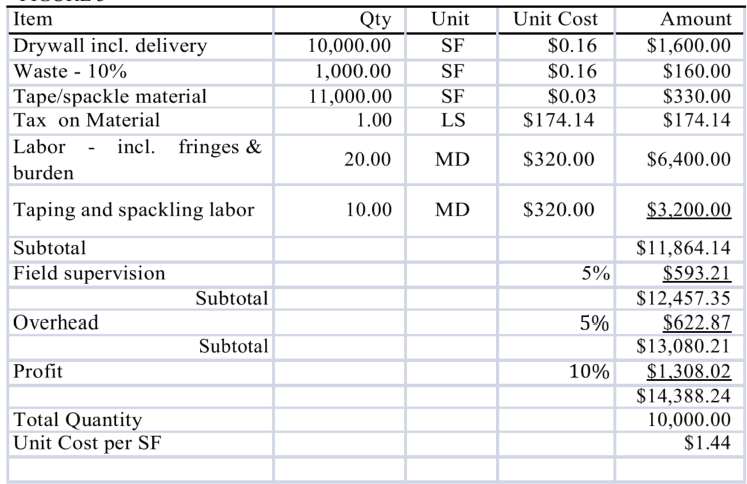Image resolution: width=747 pixels, height=484 pixels.
Task: Select the $593.21 field supervision amount
Action: click(698, 272)
